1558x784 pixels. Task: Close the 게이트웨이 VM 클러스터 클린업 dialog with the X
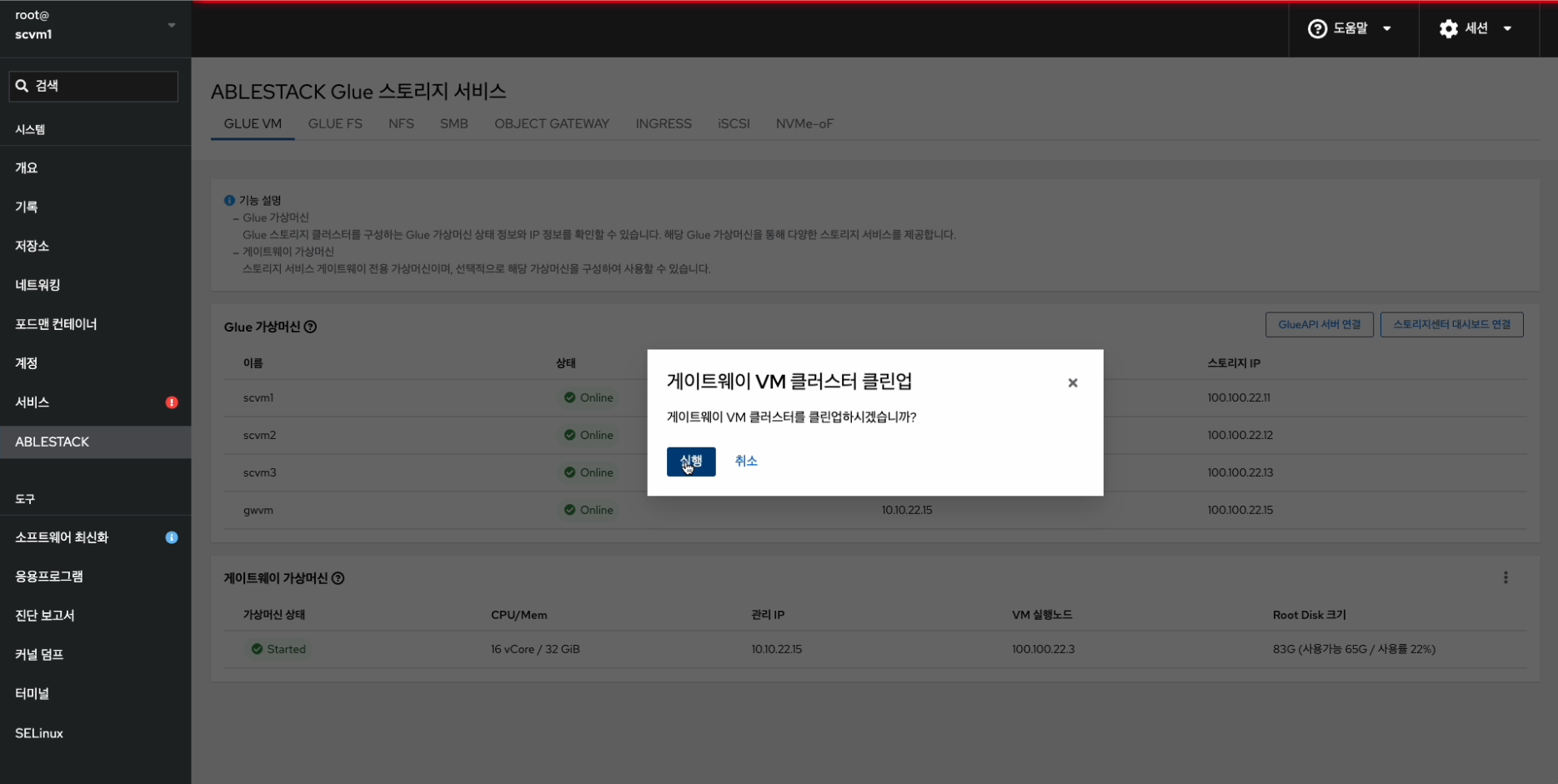[1073, 383]
